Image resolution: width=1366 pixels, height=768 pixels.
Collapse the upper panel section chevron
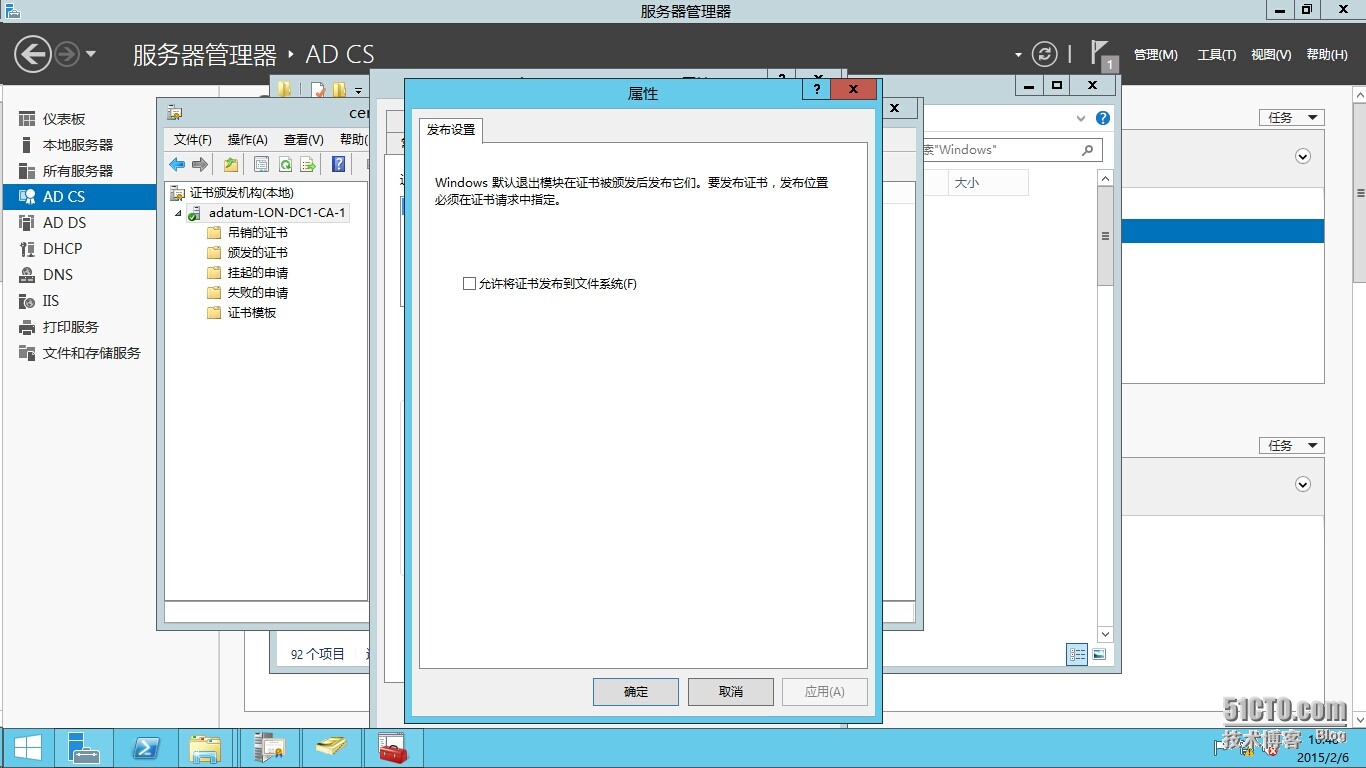[1303, 156]
